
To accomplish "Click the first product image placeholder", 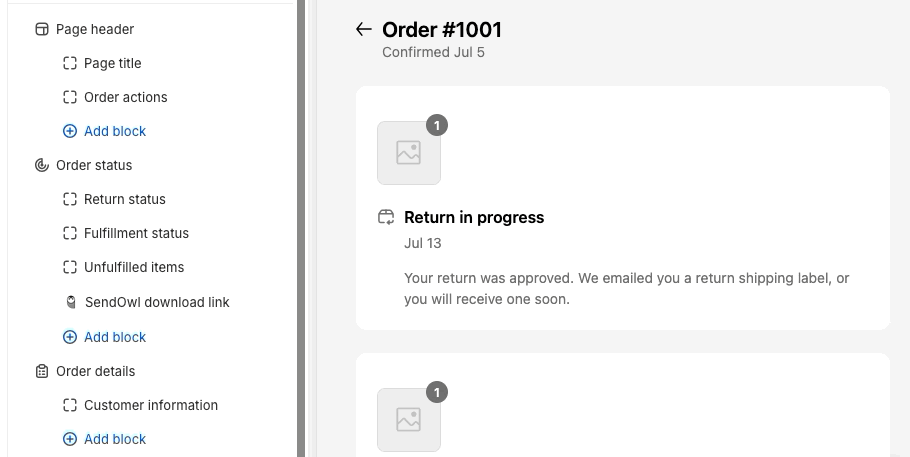I will (x=408, y=153).
